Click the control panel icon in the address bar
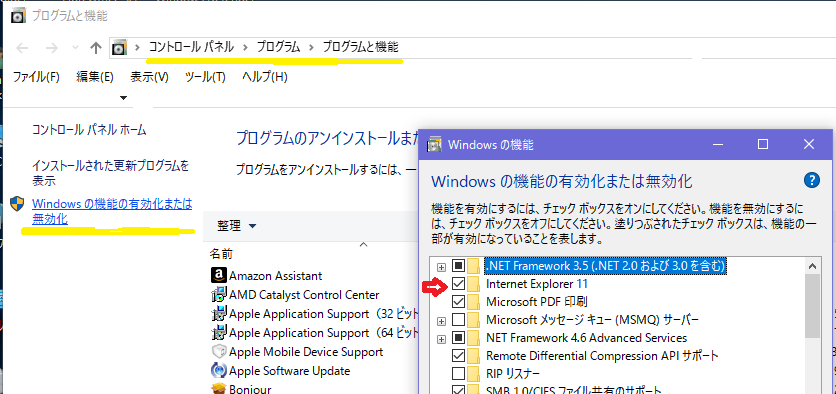The height and width of the screenshot is (394, 836). coord(119,48)
